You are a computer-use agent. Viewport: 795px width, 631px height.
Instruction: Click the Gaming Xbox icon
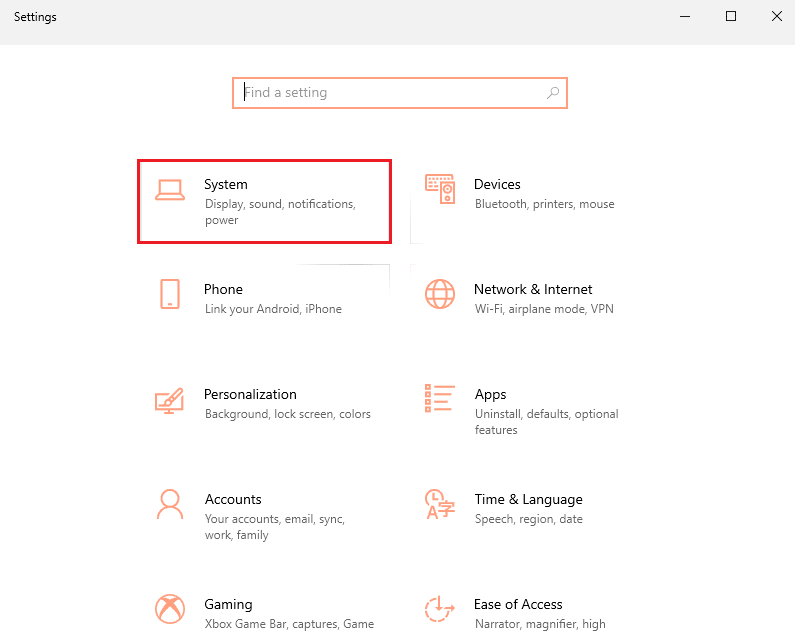[170, 609]
